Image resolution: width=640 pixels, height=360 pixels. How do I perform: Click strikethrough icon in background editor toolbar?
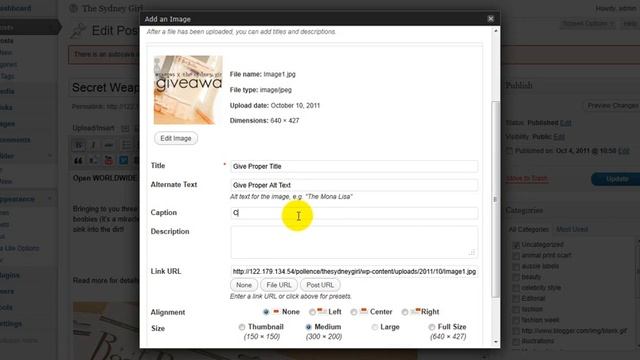coord(109,145)
